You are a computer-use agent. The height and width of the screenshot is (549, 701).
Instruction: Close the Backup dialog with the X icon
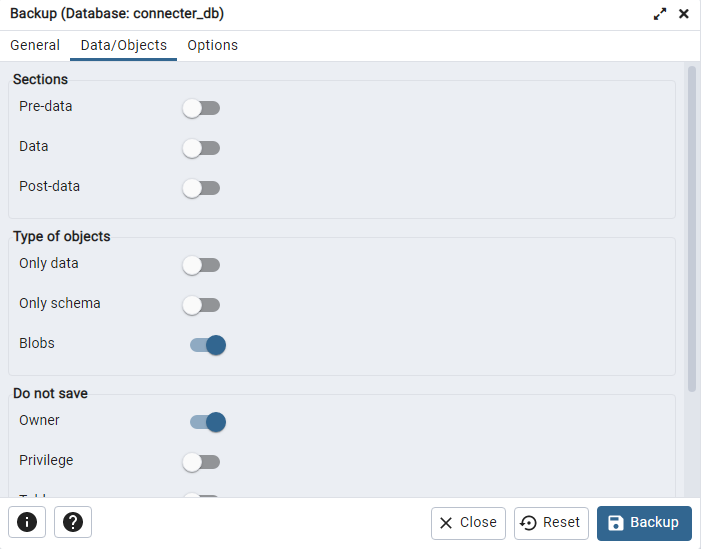tap(684, 14)
